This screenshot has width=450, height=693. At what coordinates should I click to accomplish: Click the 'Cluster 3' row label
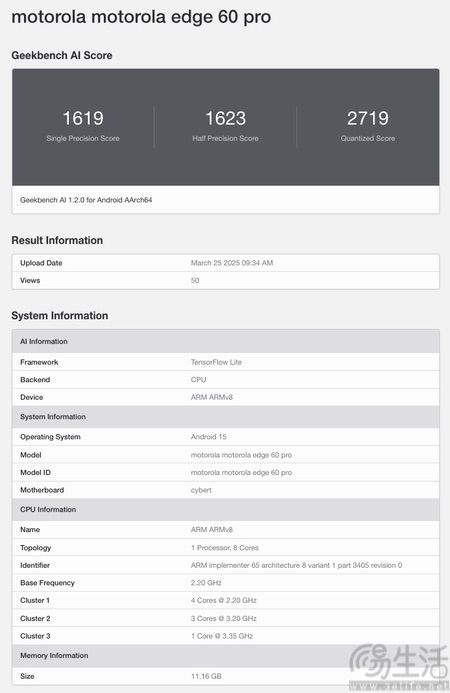(35, 636)
